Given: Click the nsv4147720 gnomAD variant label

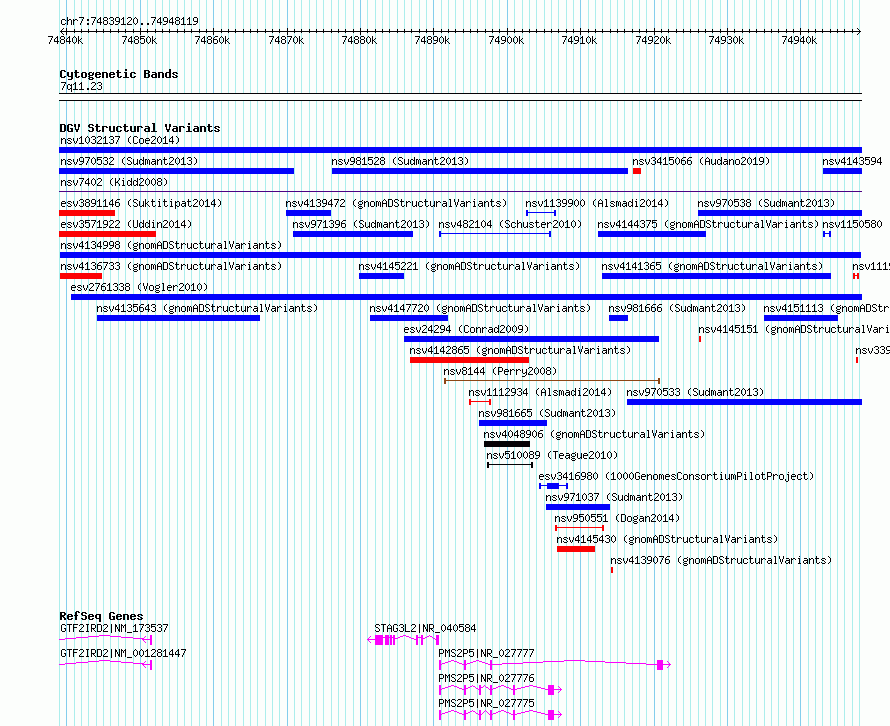Looking at the screenshot, I should [480, 308].
